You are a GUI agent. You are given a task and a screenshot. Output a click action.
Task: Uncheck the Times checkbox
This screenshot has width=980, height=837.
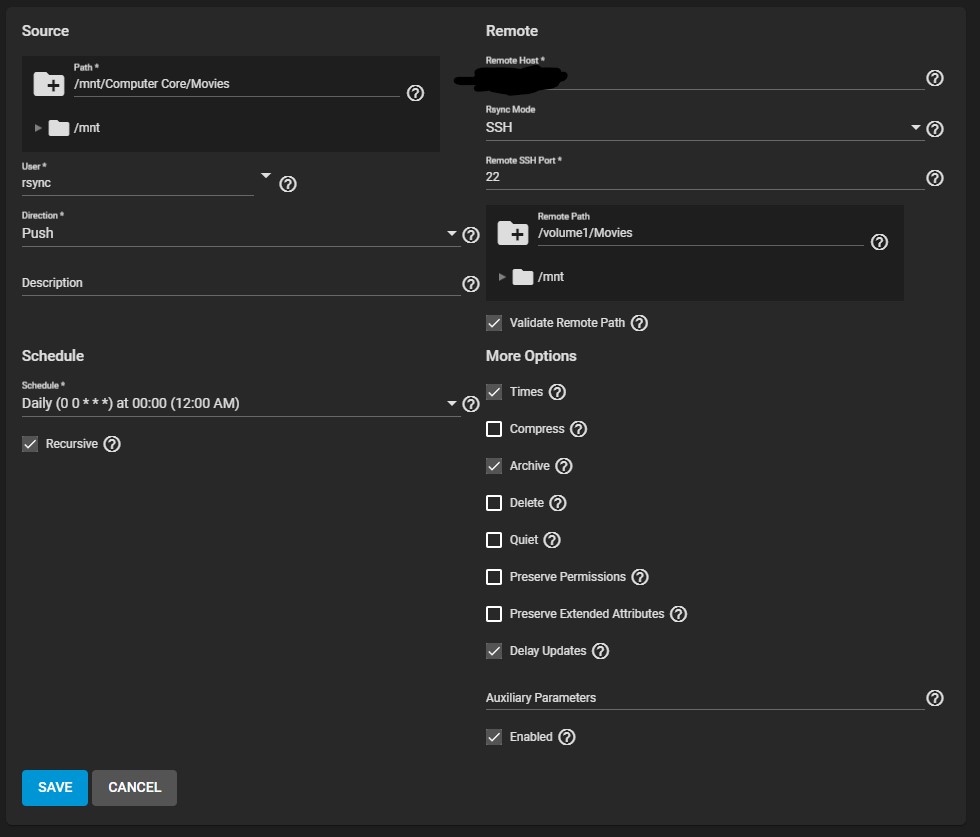[x=494, y=392]
